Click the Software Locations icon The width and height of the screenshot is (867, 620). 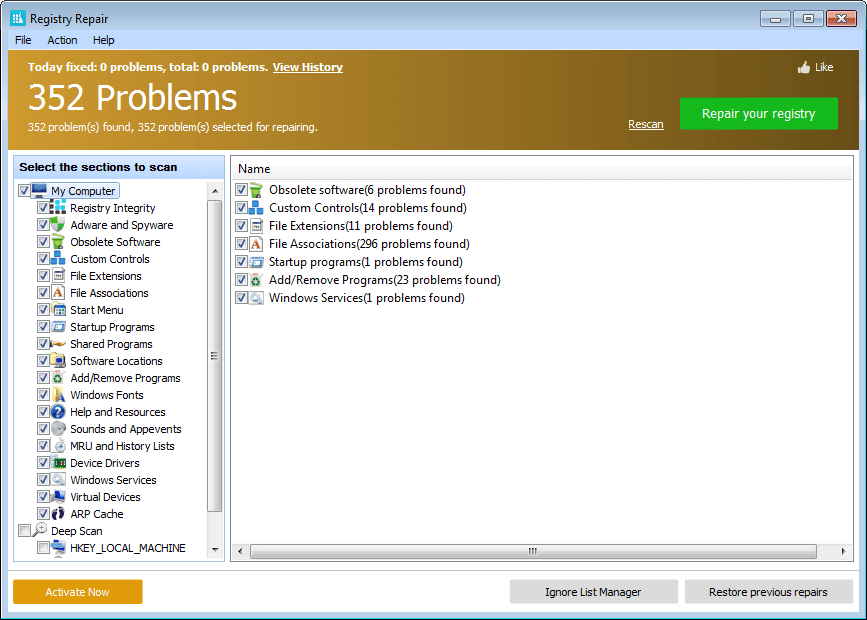(58, 361)
